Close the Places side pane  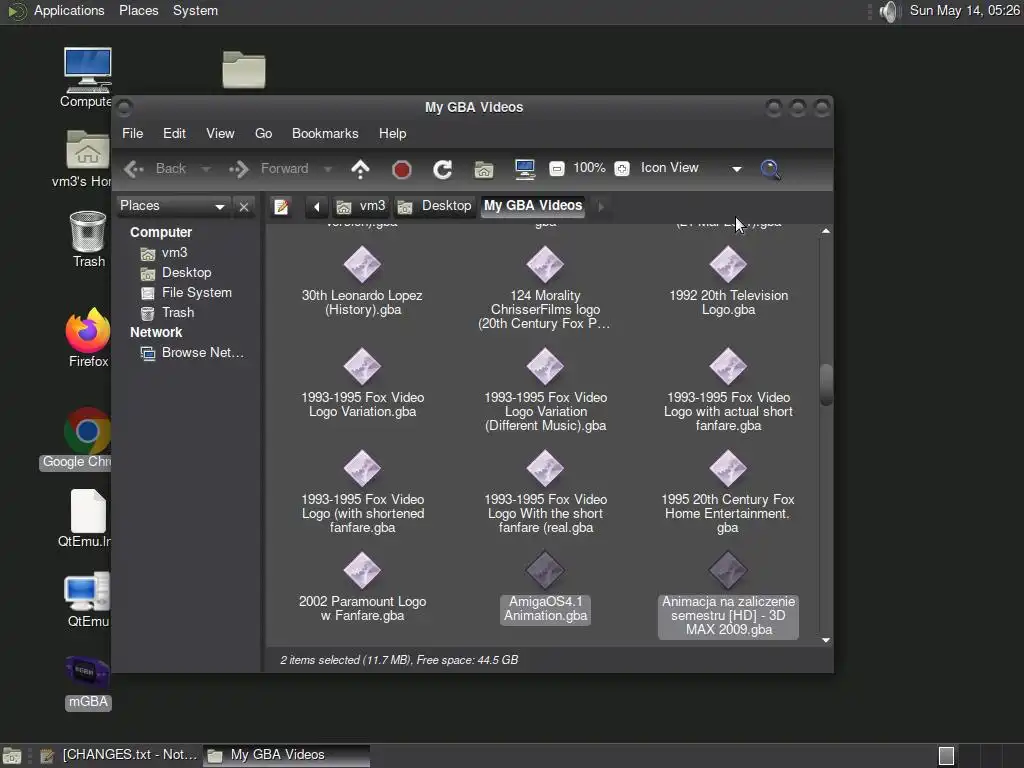click(244, 207)
